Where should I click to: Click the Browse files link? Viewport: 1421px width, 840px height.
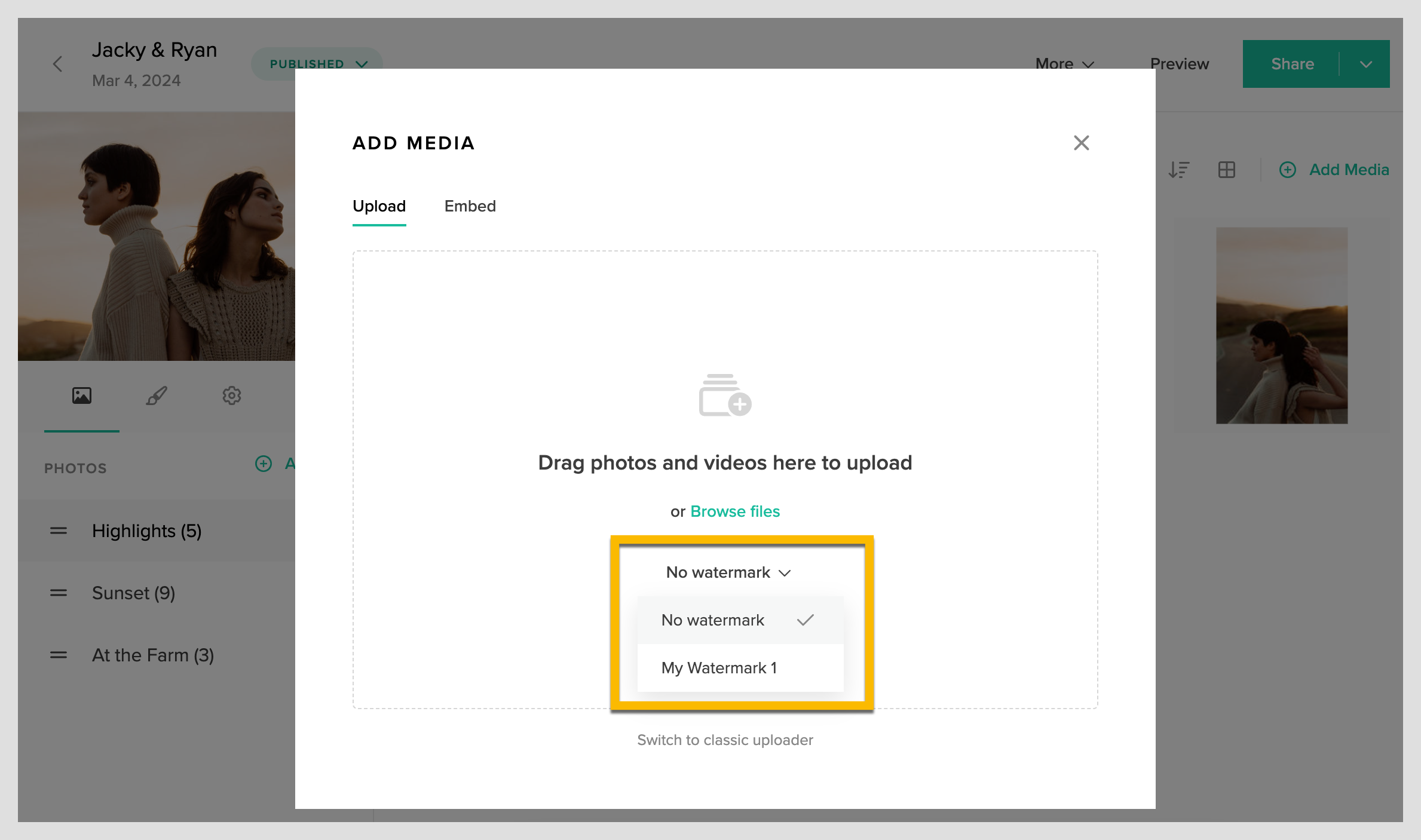pyautogui.click(x=735, y=511)
